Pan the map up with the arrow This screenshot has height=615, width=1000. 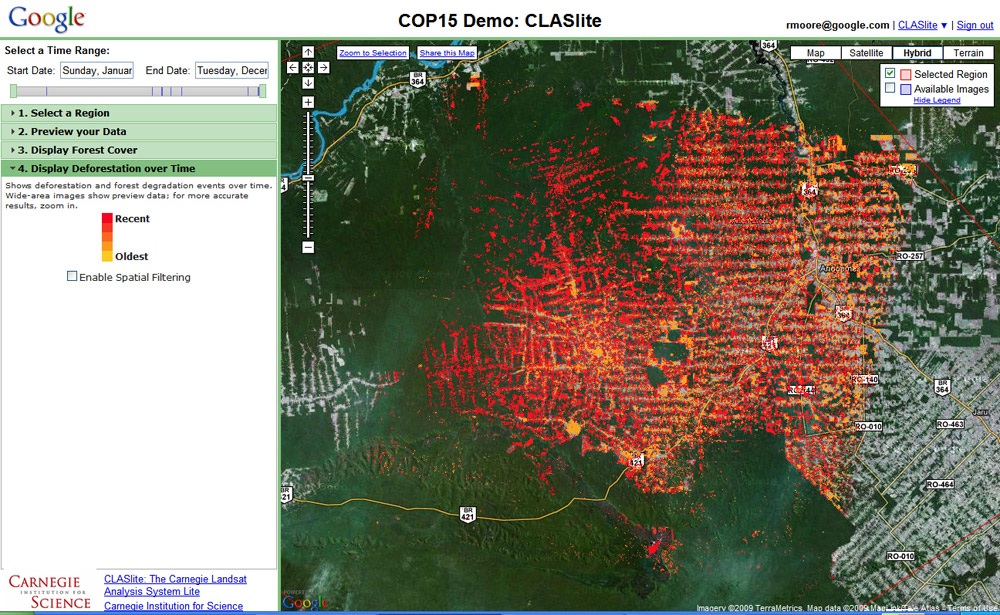[308, 53]
